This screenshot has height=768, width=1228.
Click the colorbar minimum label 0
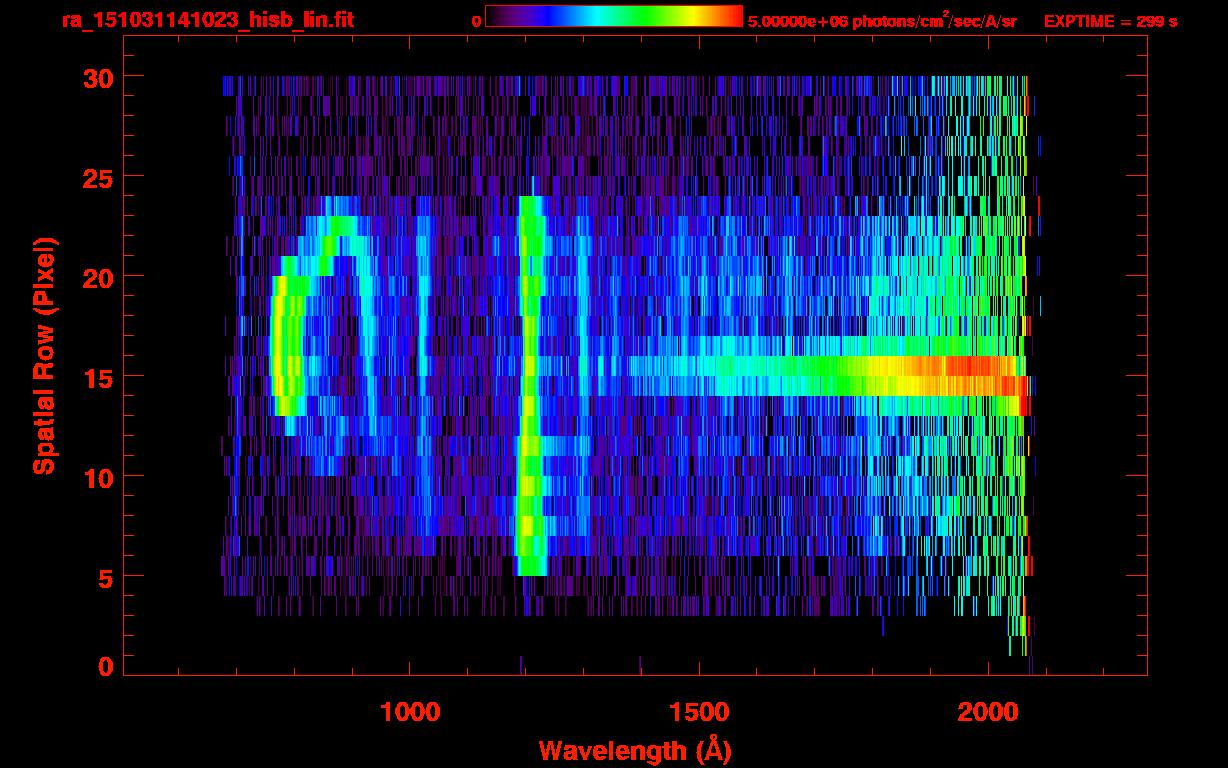476,20
